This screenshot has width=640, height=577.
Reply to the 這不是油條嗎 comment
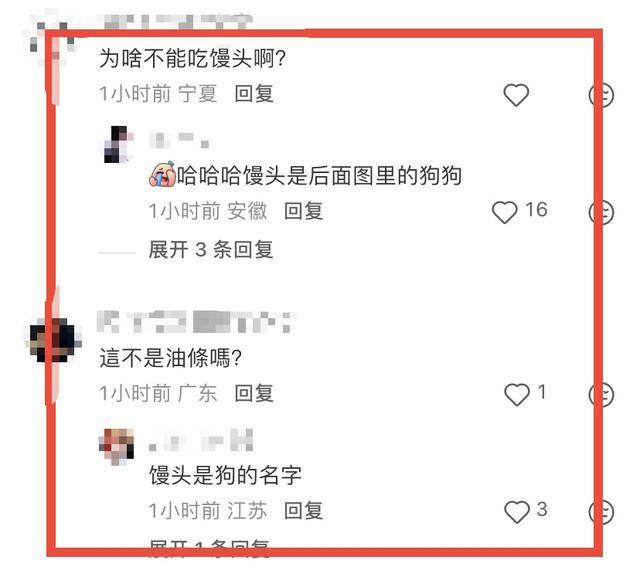pos(254,393)
